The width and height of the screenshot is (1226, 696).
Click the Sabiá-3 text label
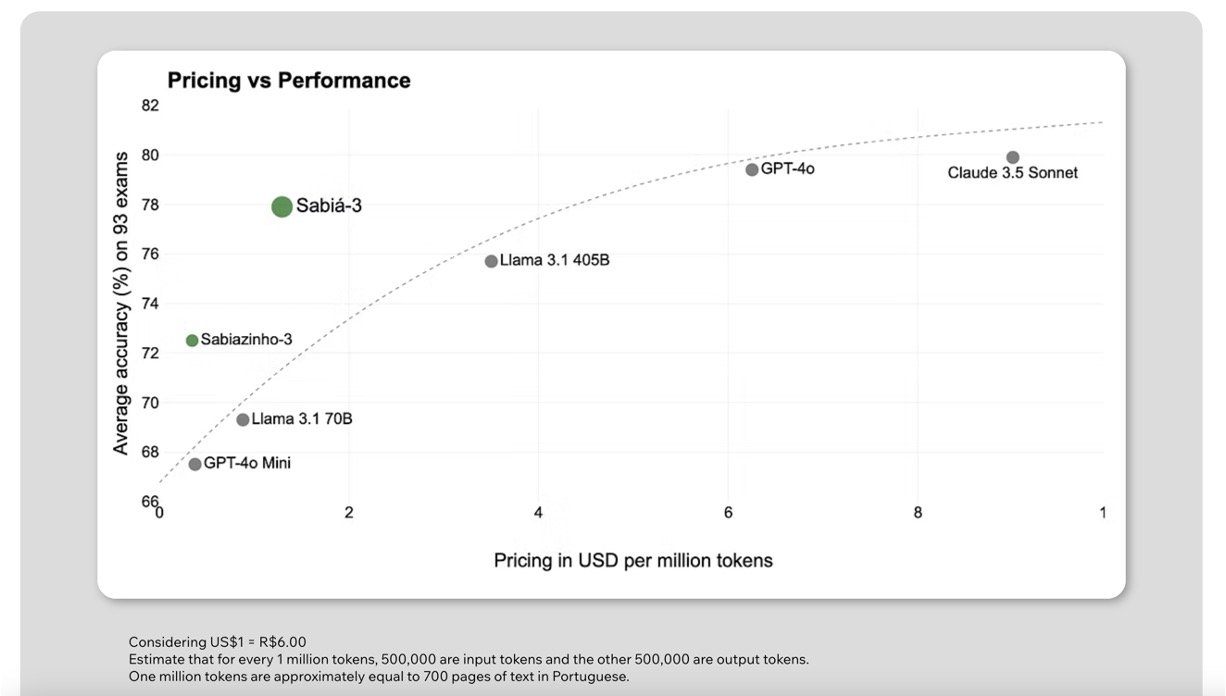point(329,207)
